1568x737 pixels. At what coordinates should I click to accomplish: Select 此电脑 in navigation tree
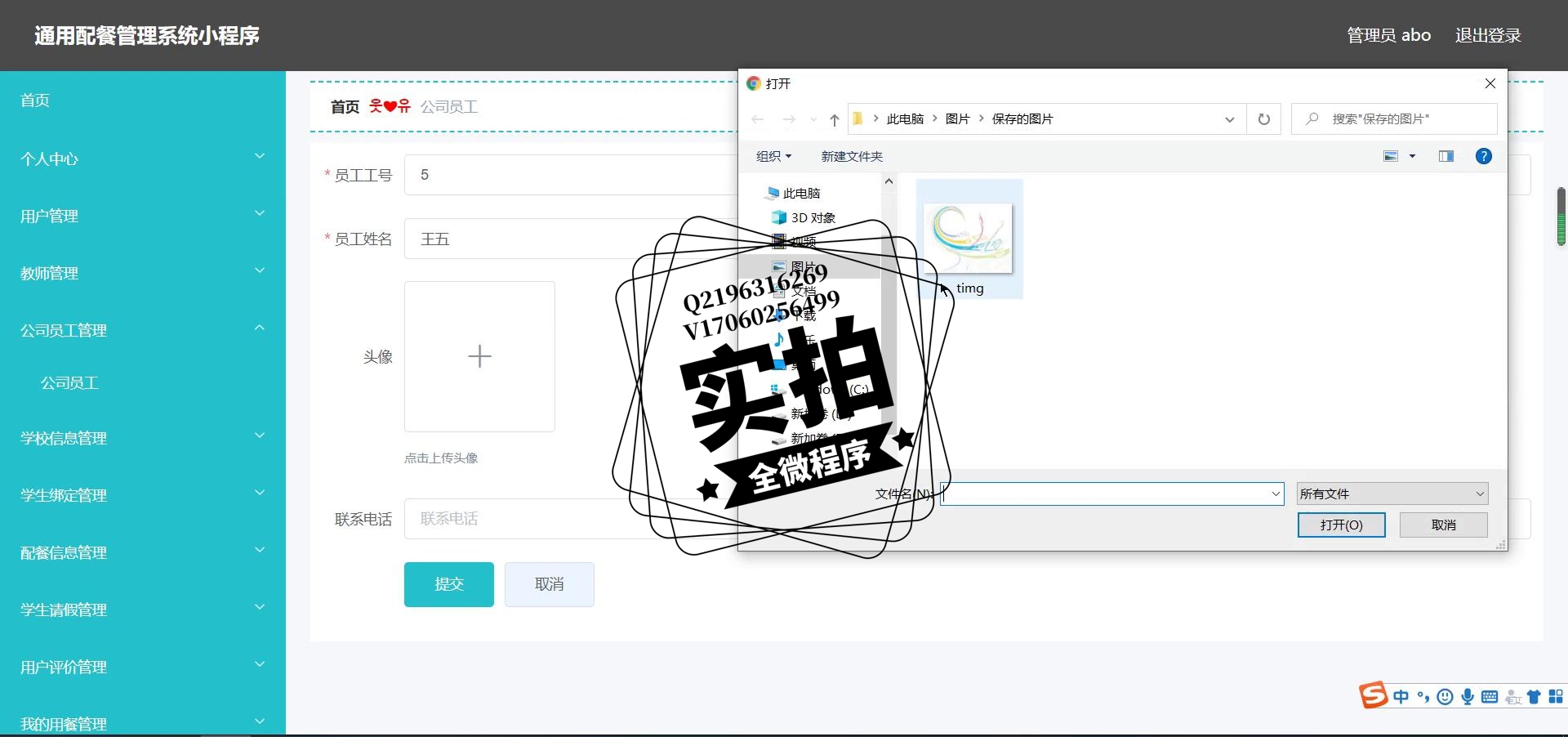[x=801, y=194]
